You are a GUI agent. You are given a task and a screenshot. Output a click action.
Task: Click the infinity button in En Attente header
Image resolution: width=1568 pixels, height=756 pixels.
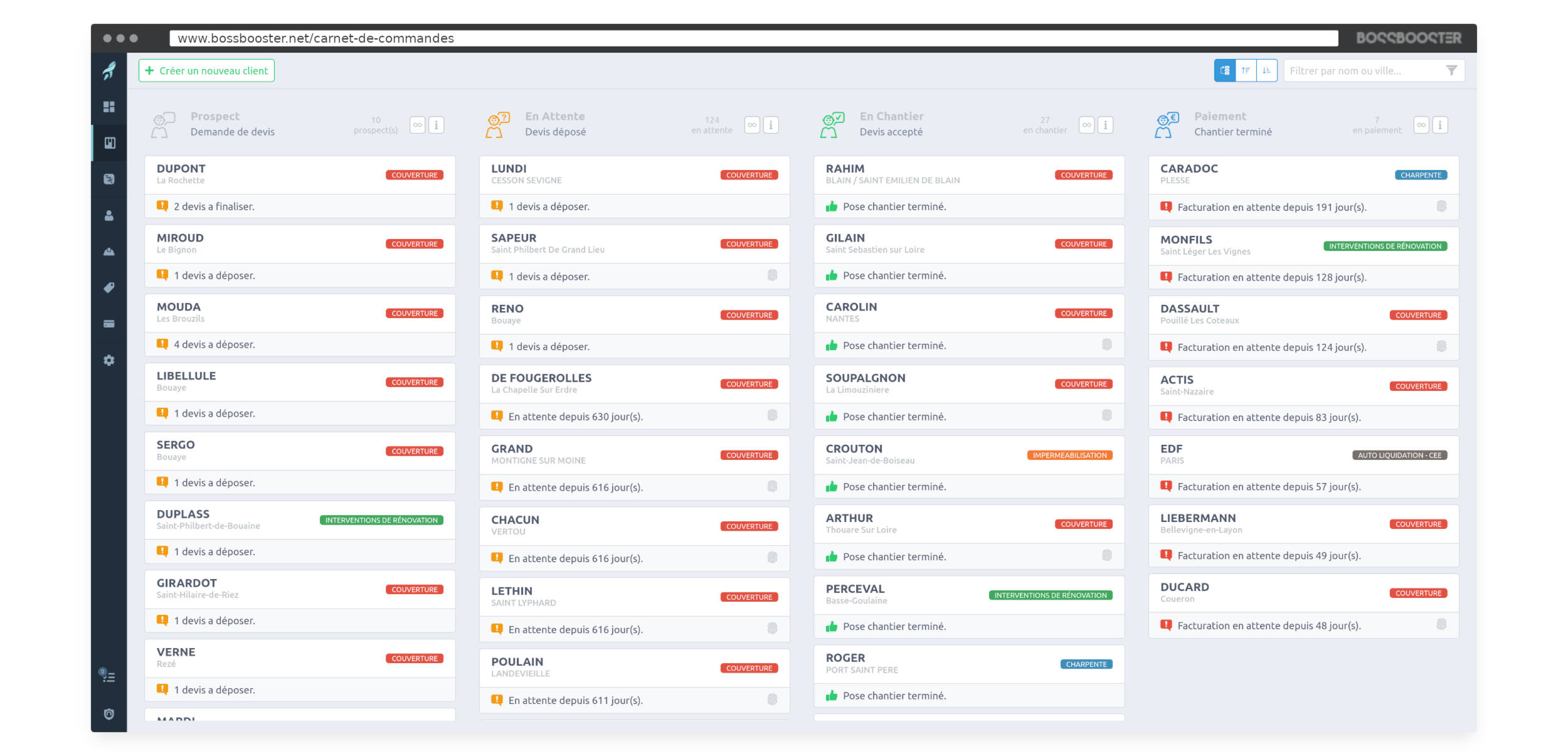point(752,125)
